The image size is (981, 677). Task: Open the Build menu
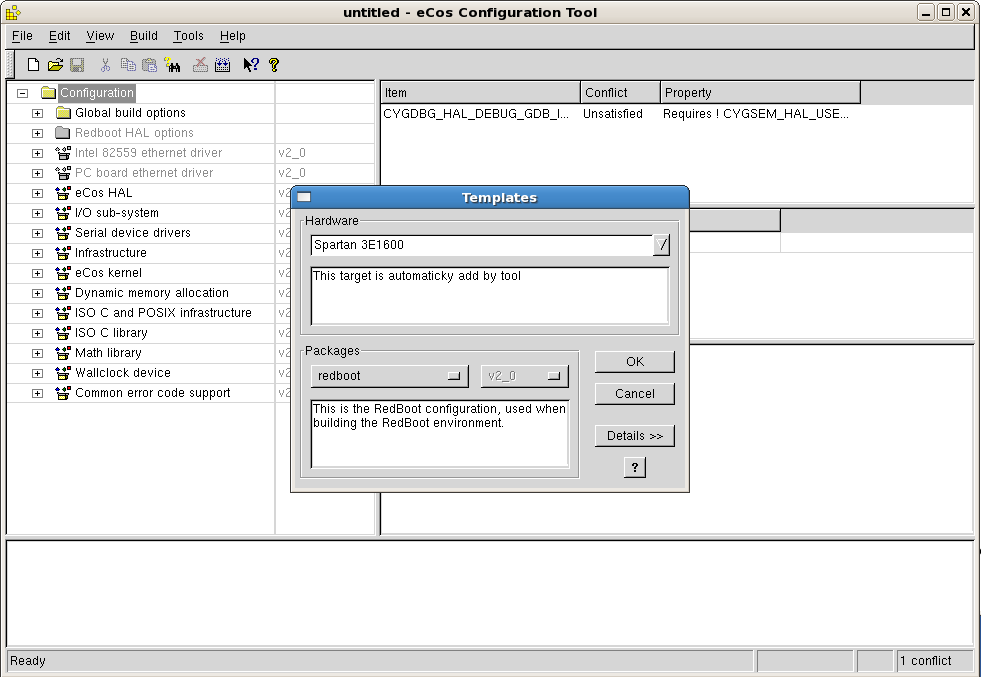(144, 36)
